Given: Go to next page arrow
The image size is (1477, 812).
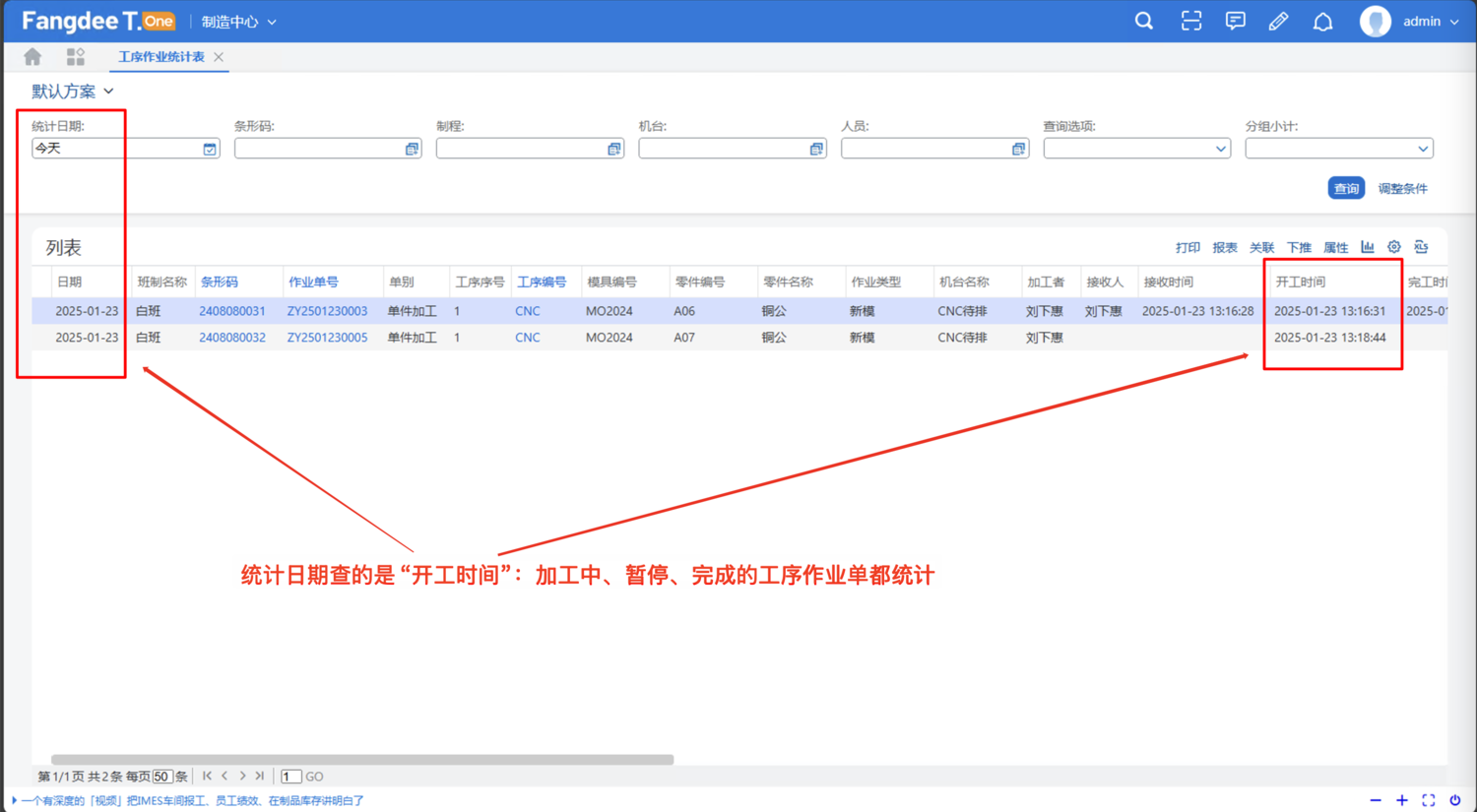Looking at the screenshot, I should tap(242, 776).
